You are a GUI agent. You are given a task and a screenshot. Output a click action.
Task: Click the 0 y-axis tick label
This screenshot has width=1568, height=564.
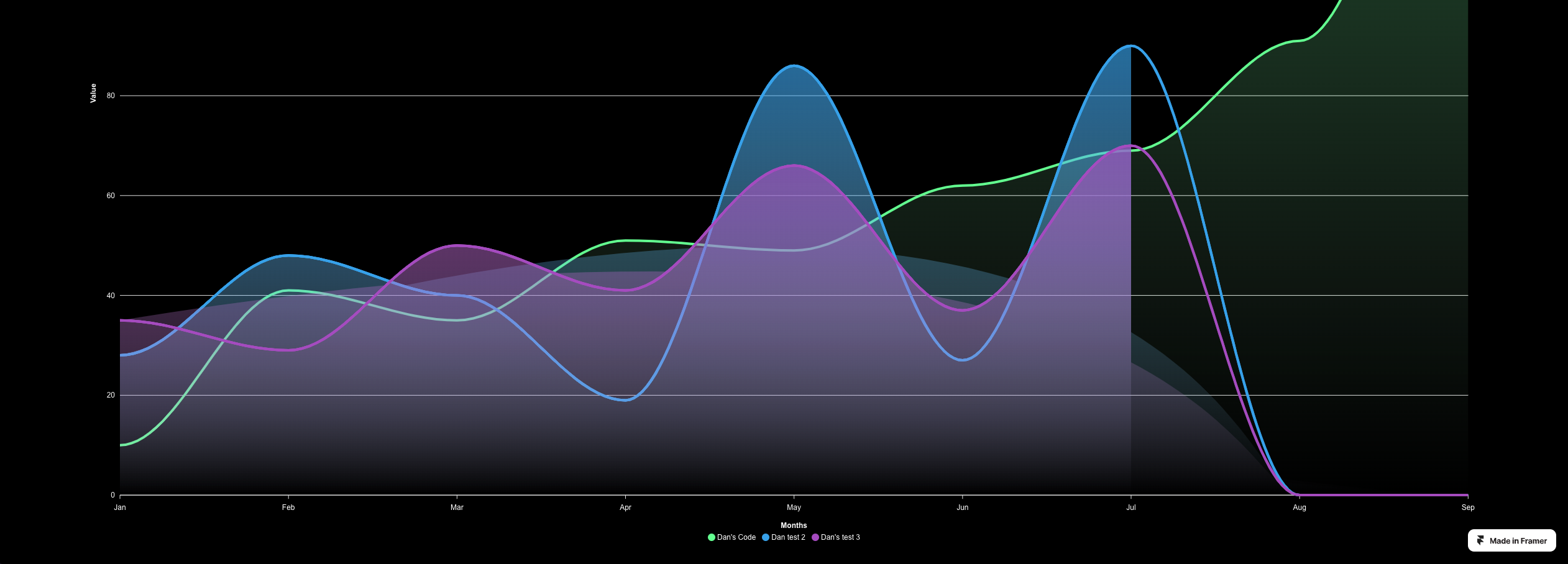point(112,495)
